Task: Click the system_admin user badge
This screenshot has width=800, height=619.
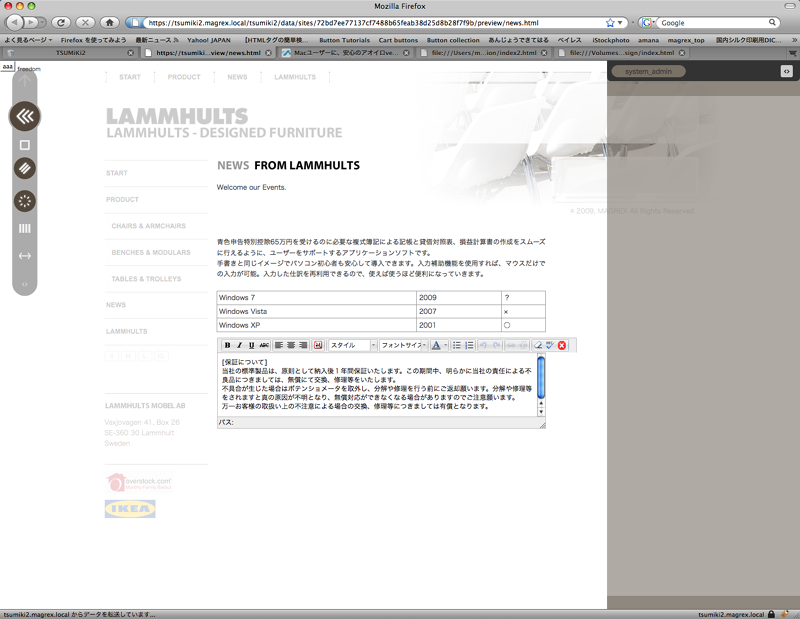Action: (x=648, y=71)
